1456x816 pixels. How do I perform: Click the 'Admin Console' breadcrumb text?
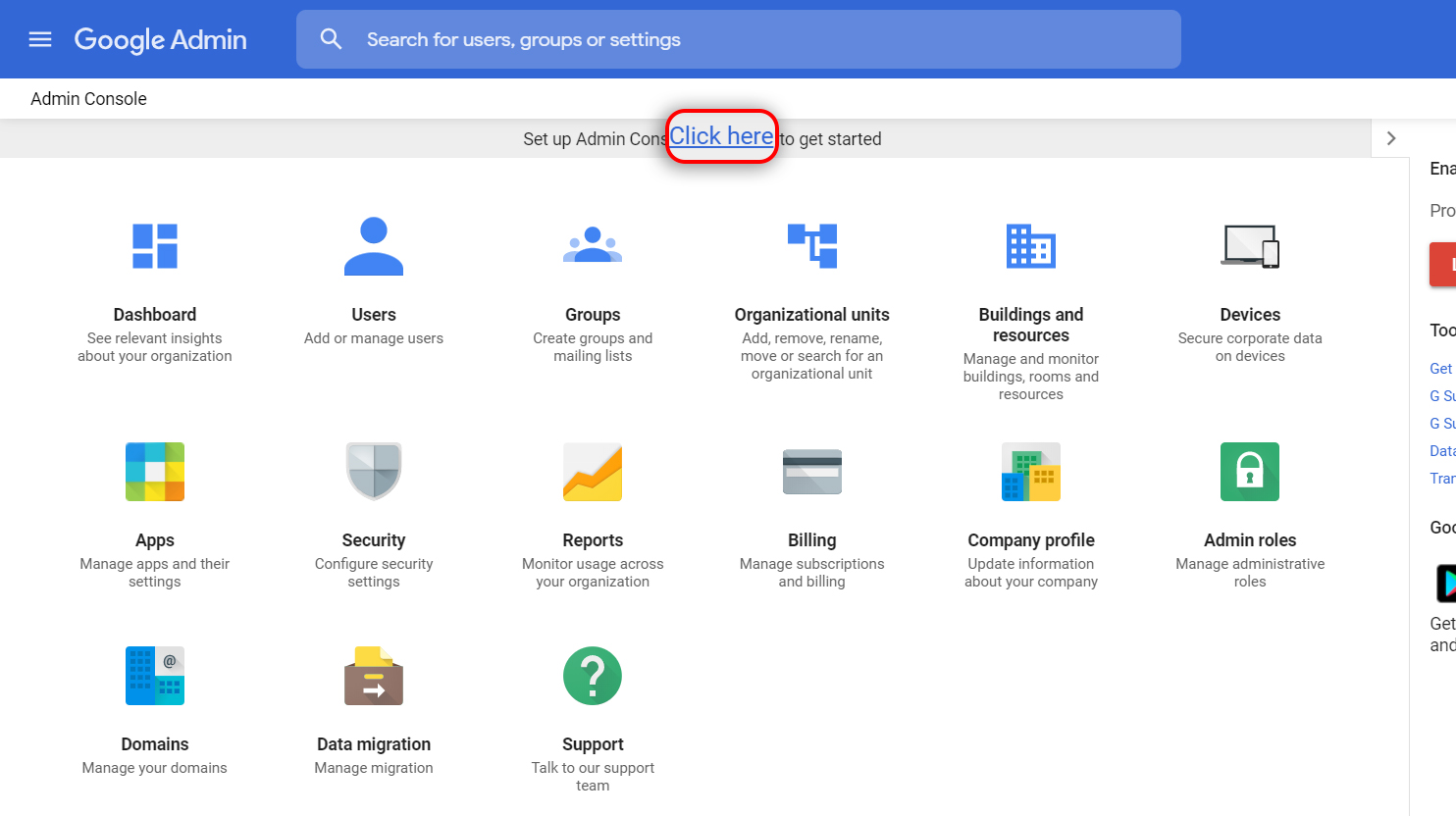[88, 99]
